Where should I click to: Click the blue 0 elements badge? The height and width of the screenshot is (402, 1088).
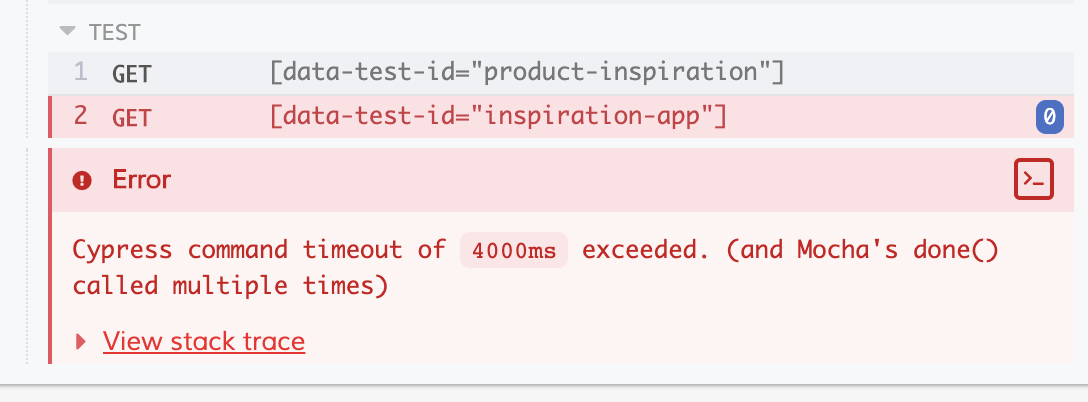1049,117
